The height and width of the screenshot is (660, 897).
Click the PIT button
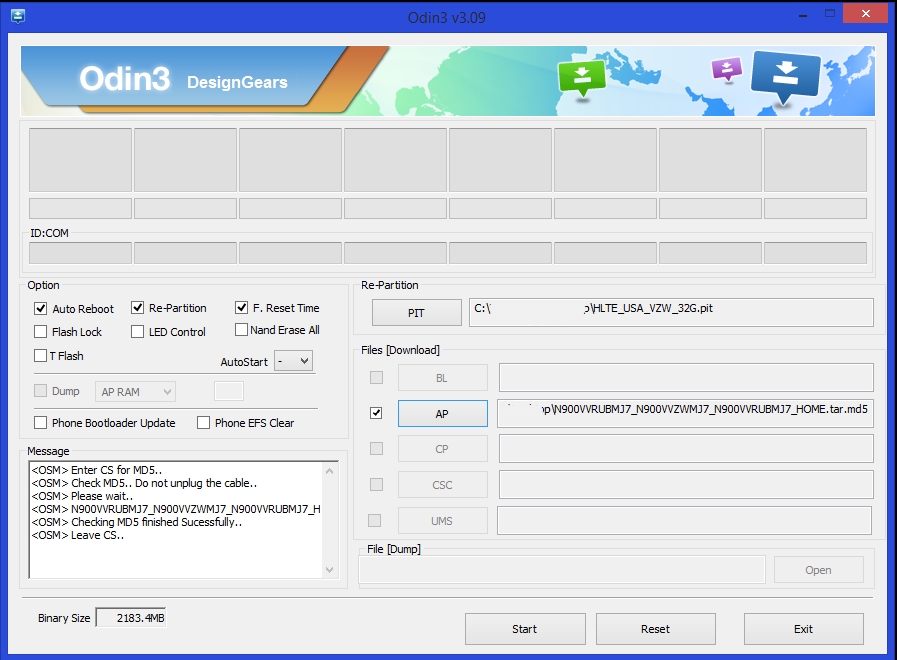click(x=416, y=313)
